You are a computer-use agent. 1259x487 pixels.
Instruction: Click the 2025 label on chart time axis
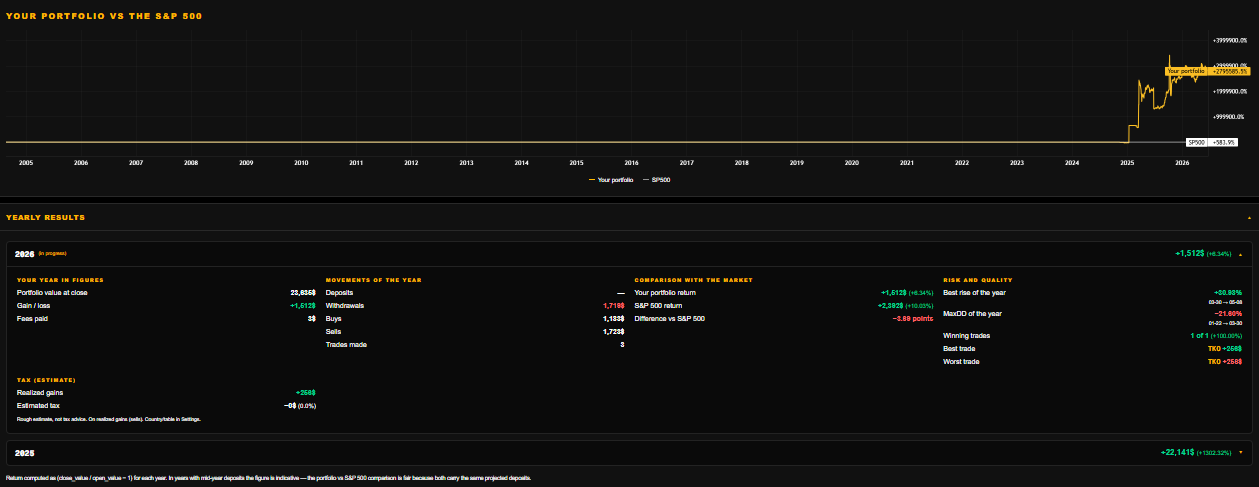pyautogui.click(x=1127, y=162)
